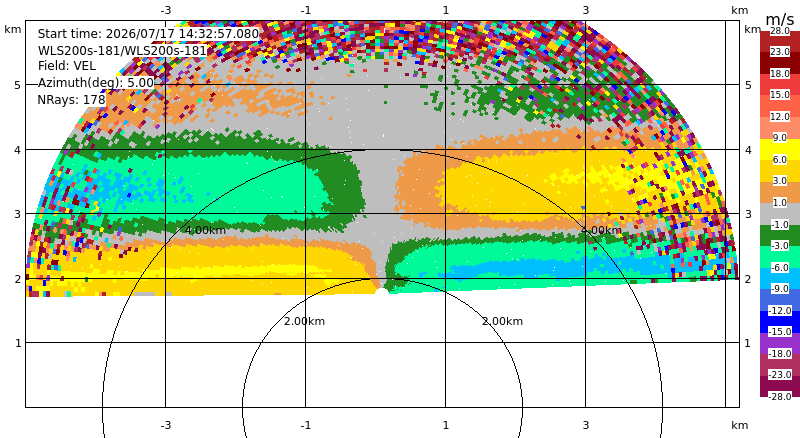
Task: Click the lidar origin at the plot apex
Action: [x=381, y=291]
